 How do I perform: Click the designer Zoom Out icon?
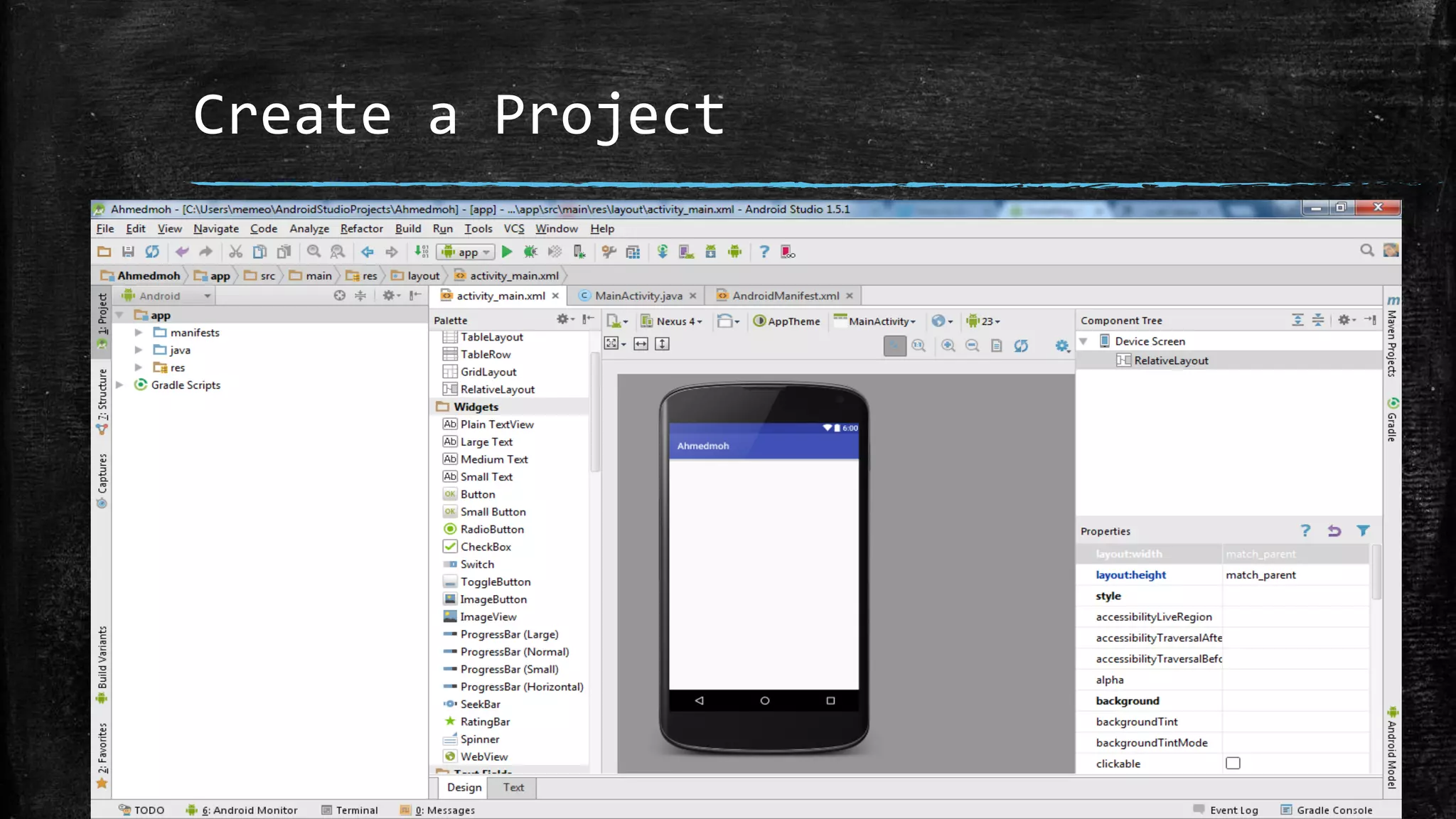[x=972, y=346]
